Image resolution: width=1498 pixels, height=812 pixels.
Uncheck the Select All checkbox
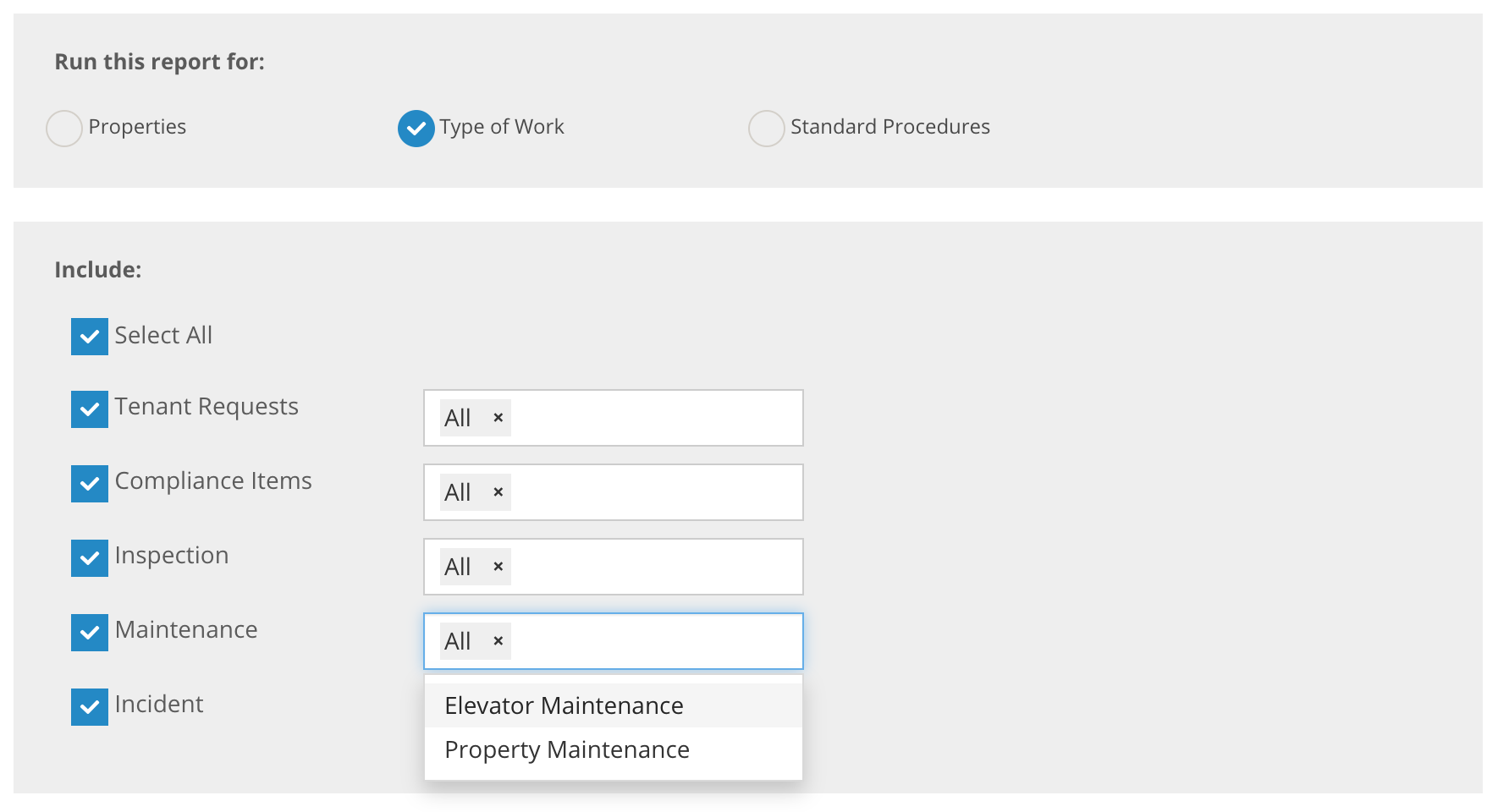[90, 337]
